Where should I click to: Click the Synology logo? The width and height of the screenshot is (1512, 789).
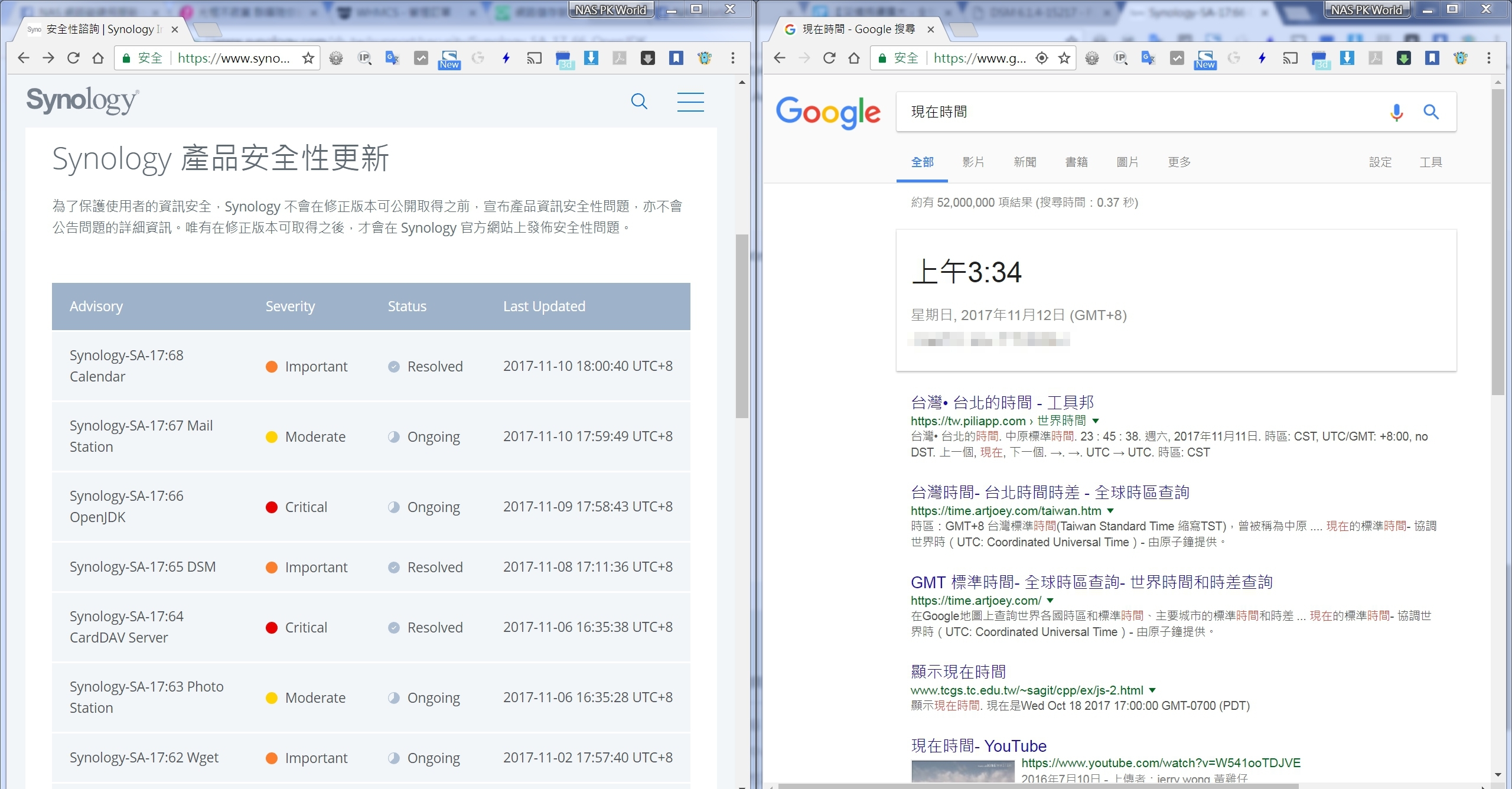click(83, 100)
